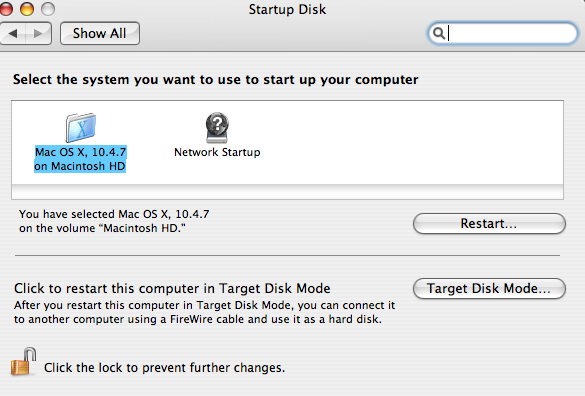Click the Startup Disk window title
Image resolution: width=585 pixels, height=396 pixels.
[x=287, y=9]
